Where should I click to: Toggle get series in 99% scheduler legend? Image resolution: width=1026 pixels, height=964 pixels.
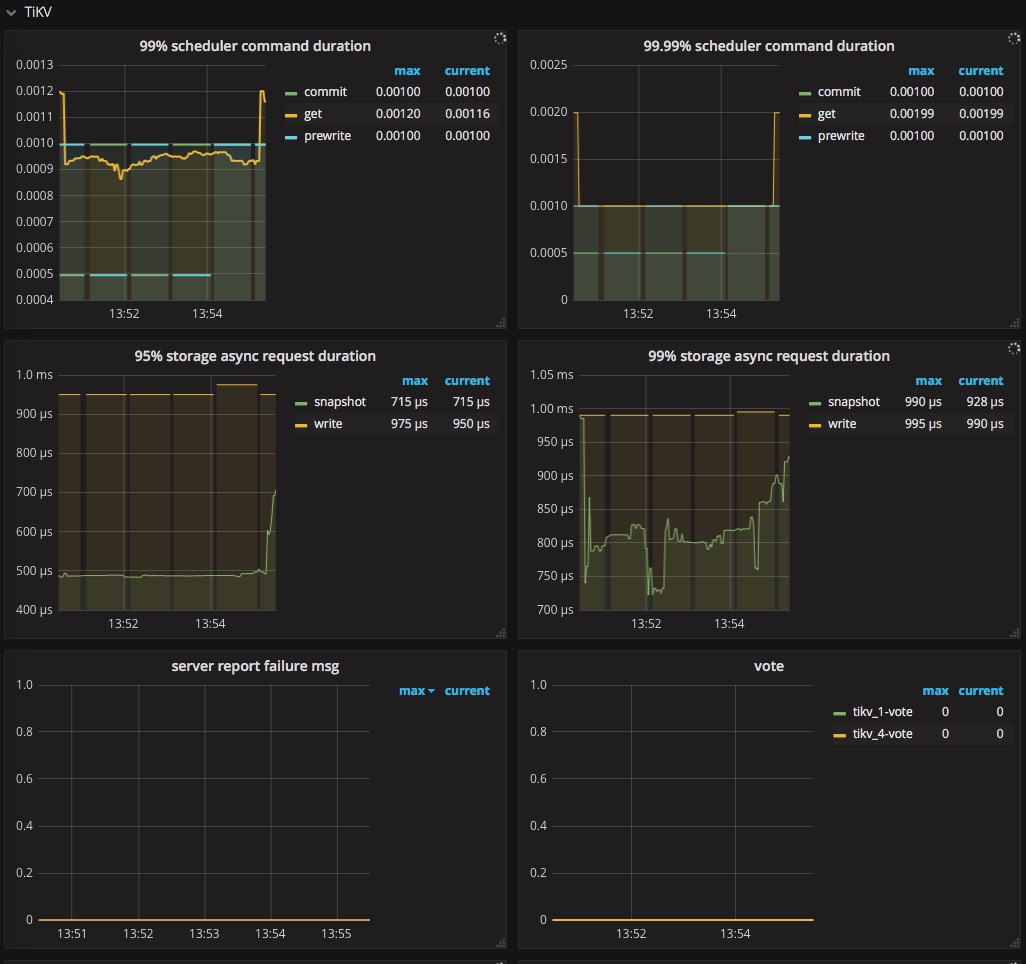[312, 114]
